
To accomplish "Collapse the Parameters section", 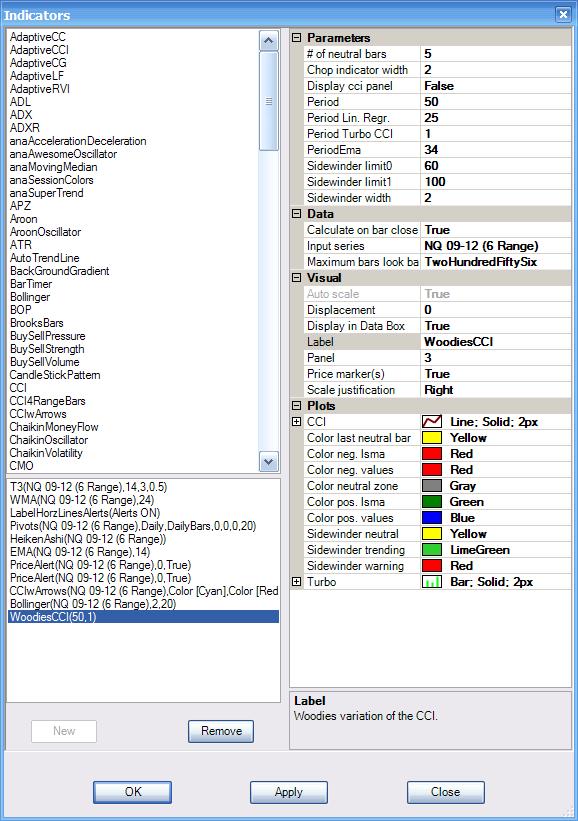I will tap(296, 38).
